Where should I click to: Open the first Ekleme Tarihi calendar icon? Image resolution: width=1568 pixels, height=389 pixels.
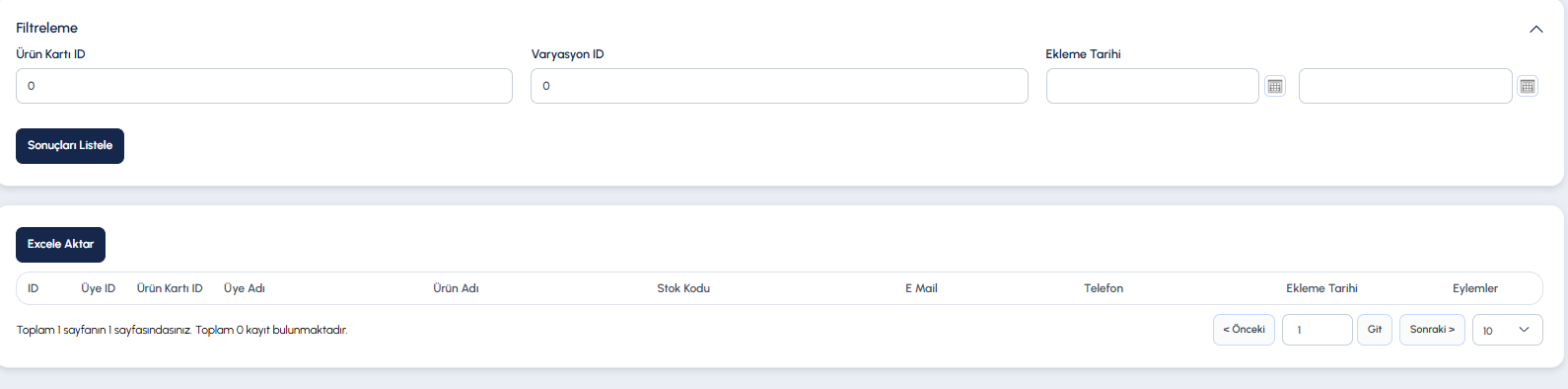pyautogui.click(x=1275, y=86)
